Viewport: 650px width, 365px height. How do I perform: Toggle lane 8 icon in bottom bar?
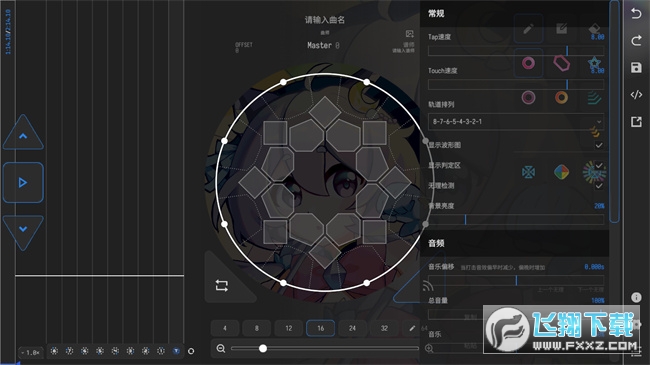pyautogui.click(x=54, y=351)
